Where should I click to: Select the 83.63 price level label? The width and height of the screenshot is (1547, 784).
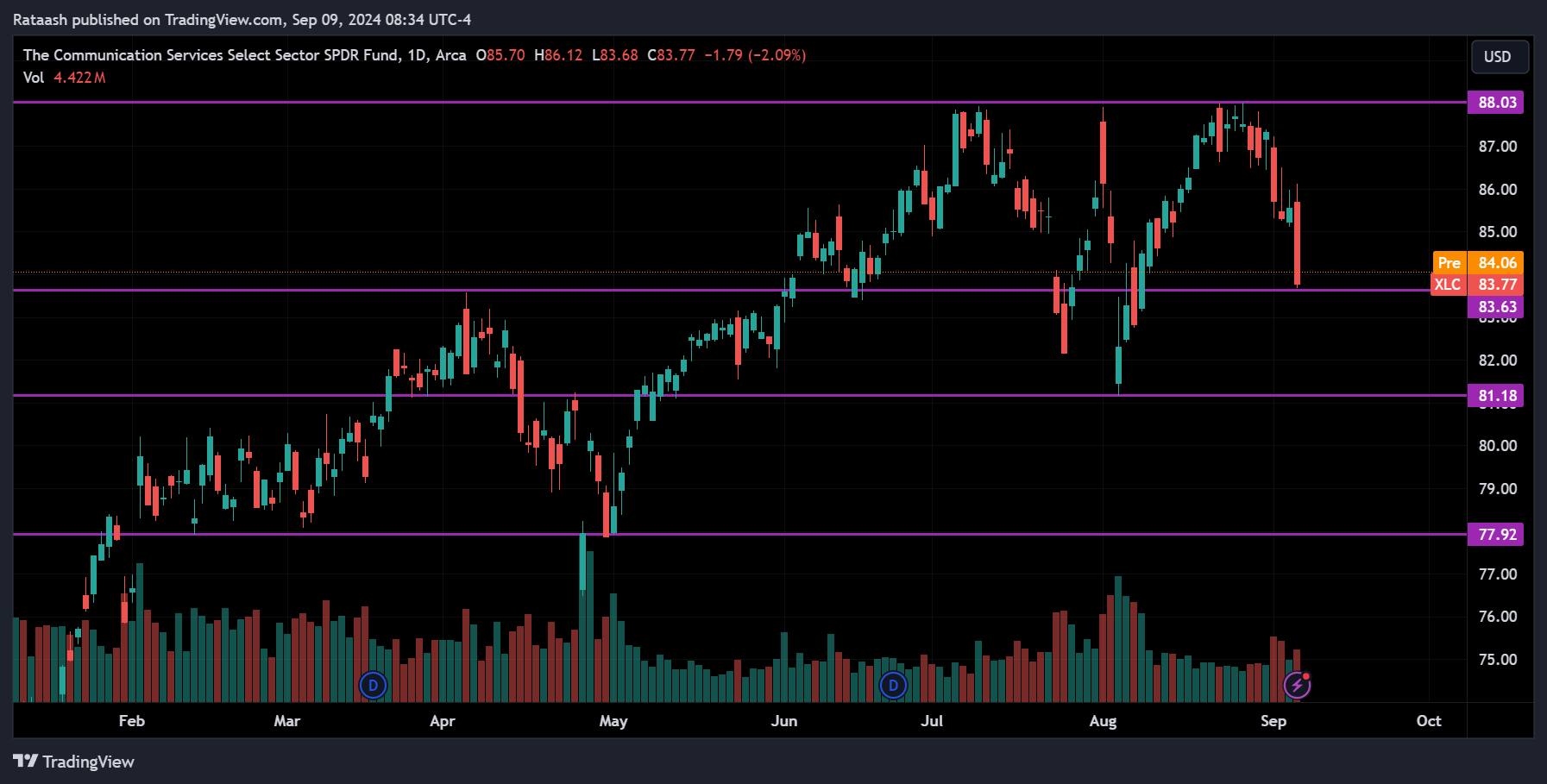[1496, 307]
